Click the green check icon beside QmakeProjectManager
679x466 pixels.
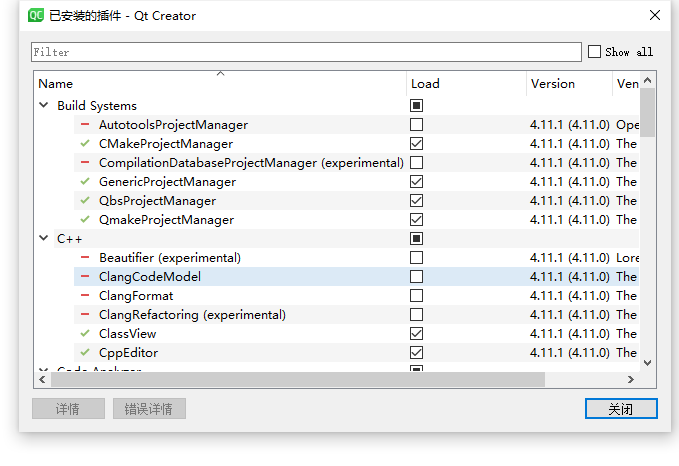point(85,220)
